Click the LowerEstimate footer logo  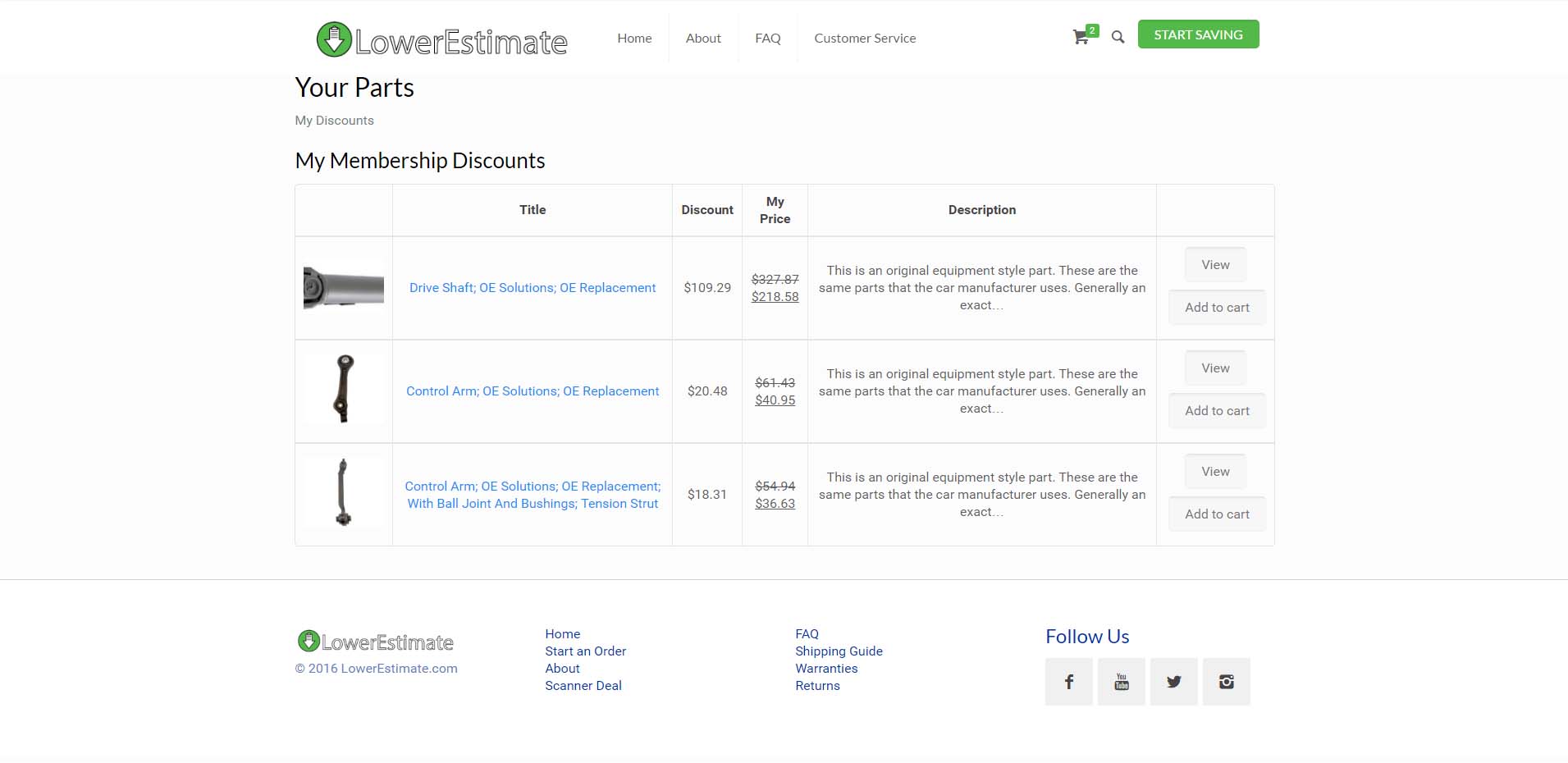[x=376, y=642]
